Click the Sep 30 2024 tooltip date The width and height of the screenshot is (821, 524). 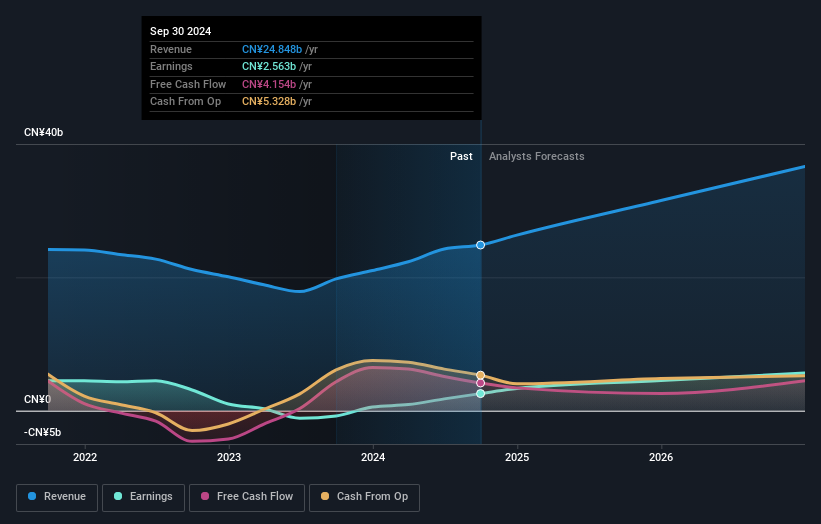(x=181, y=31)
